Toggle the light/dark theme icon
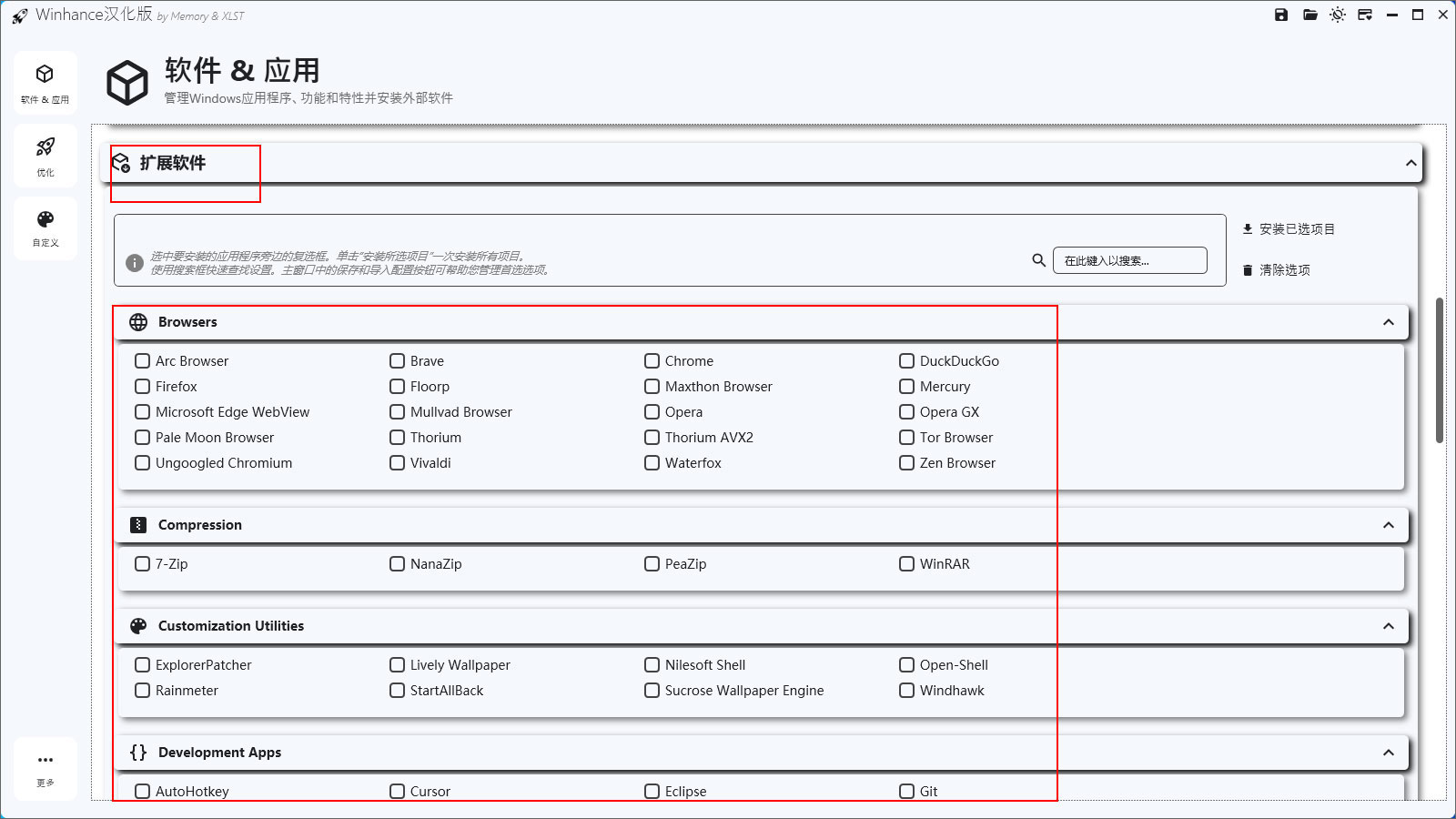The image size is (1456, 819). pos(1338,15)
